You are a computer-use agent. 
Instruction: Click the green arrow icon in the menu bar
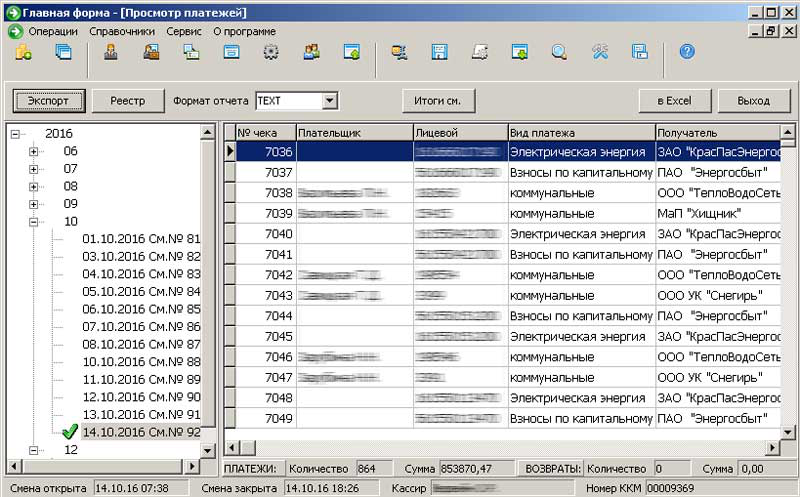tap(16, 32)
